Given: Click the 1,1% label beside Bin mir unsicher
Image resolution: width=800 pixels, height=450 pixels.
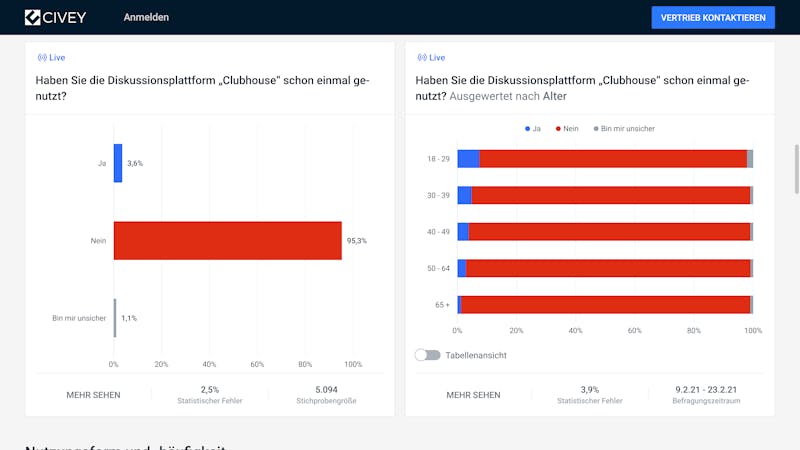Looking at the screenshot, I should (x=129, y=318).
